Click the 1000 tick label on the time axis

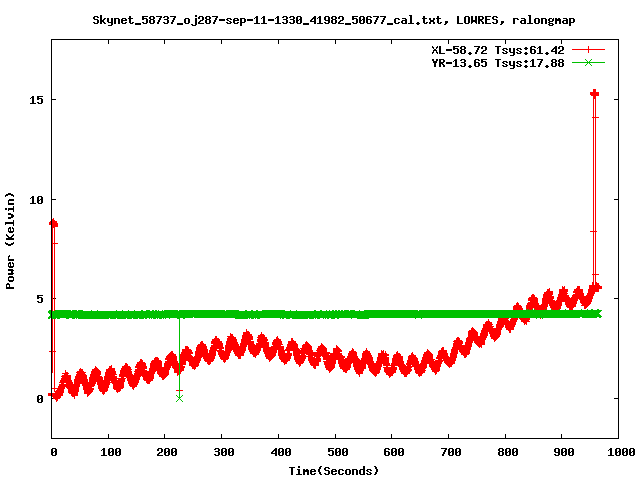(618, 452)
